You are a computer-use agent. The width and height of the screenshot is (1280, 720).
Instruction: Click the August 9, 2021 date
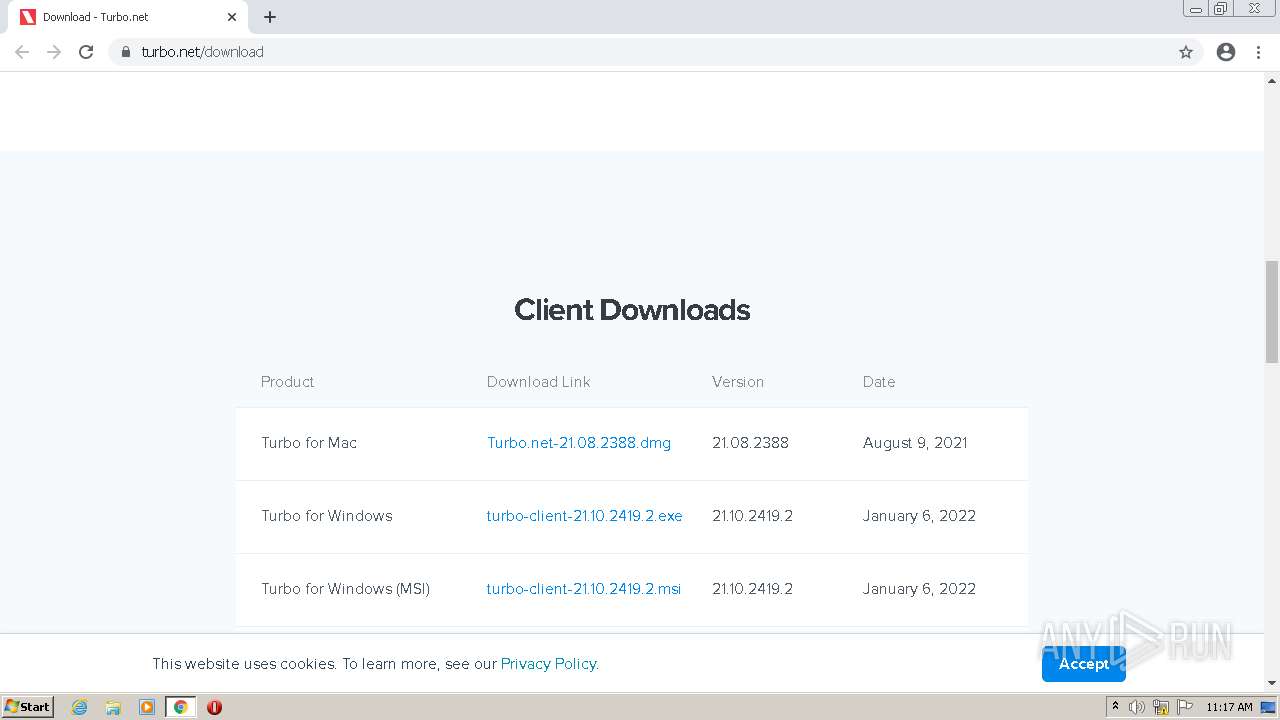915,443
